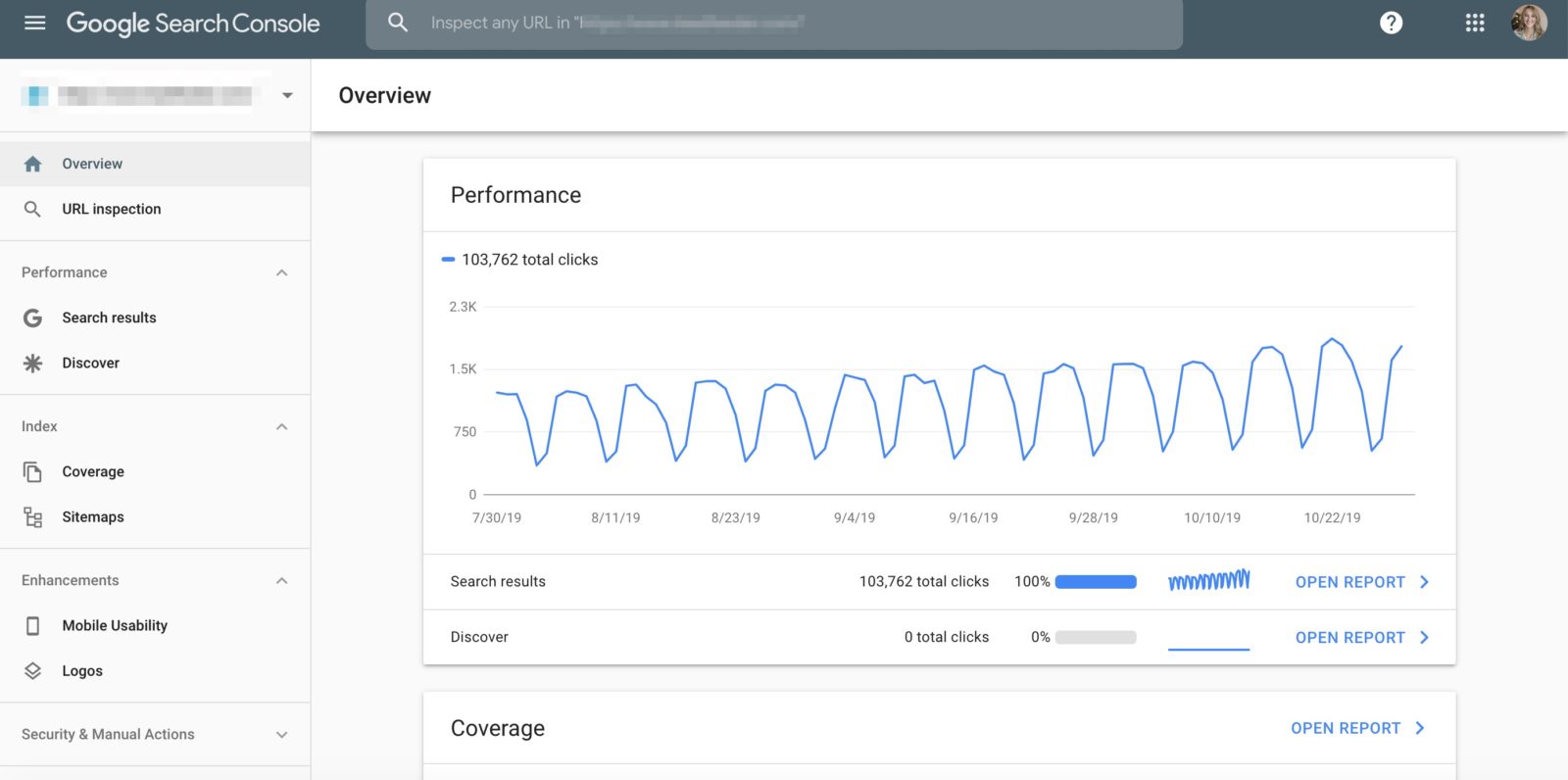Image resolution: width=1568 pixels, height=780 pixels.
Task: Open the Google apps grid
Action: (x=1475, y=23)
